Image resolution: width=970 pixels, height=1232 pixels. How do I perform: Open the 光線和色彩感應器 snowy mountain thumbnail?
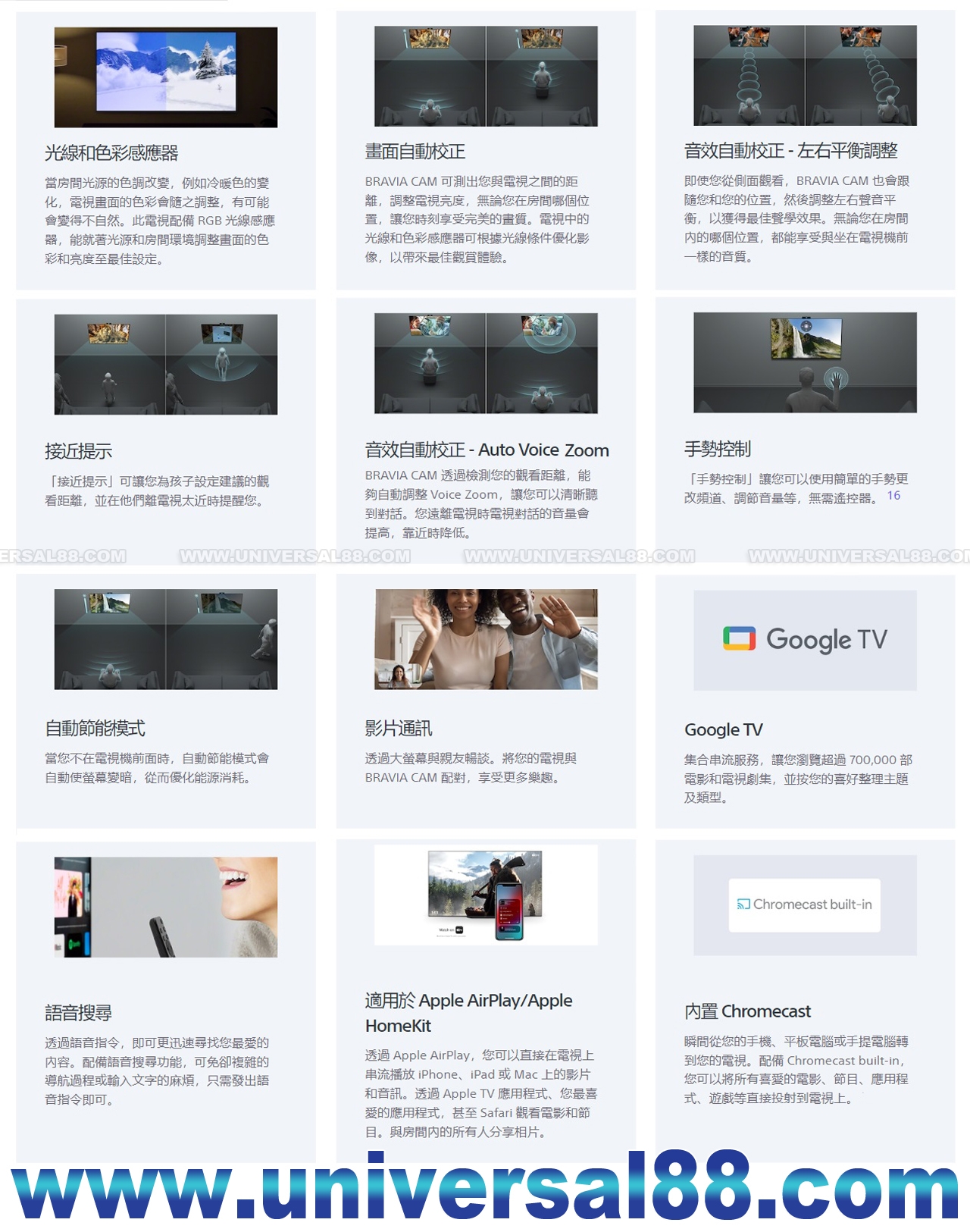coord(166,77)
